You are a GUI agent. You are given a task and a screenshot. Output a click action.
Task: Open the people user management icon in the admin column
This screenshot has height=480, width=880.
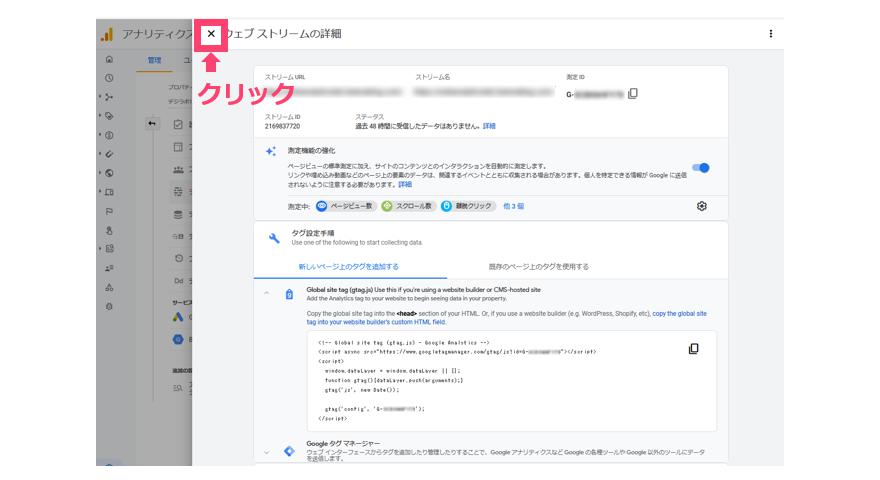point(178,170)
